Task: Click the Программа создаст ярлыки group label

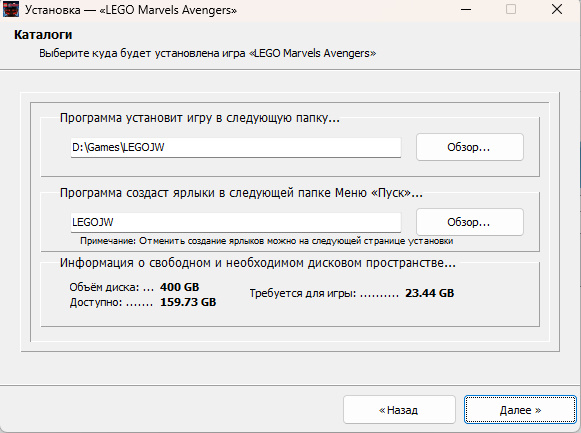Action: pos(241,193)
